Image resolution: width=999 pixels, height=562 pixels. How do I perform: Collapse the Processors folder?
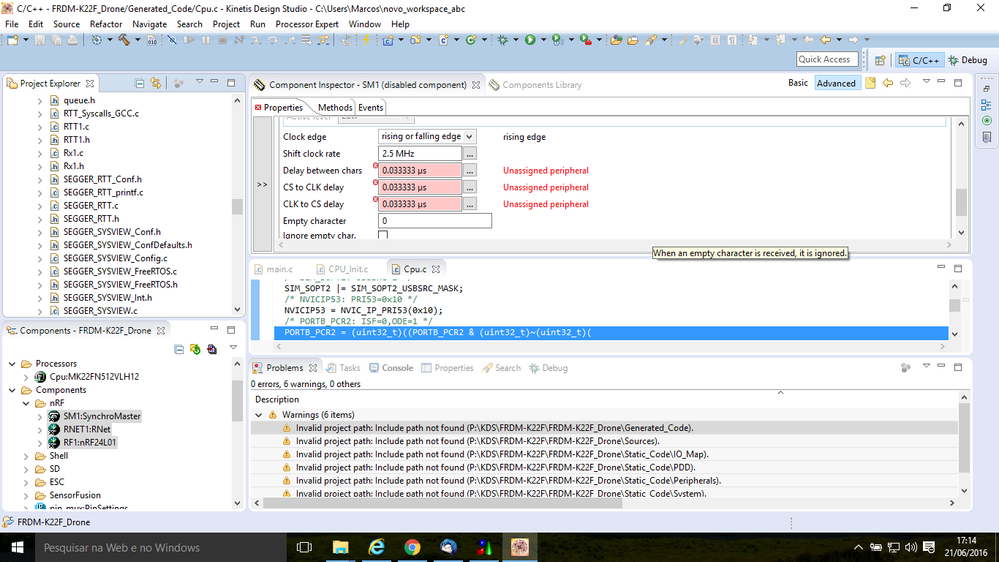click(x=12, y=364)
